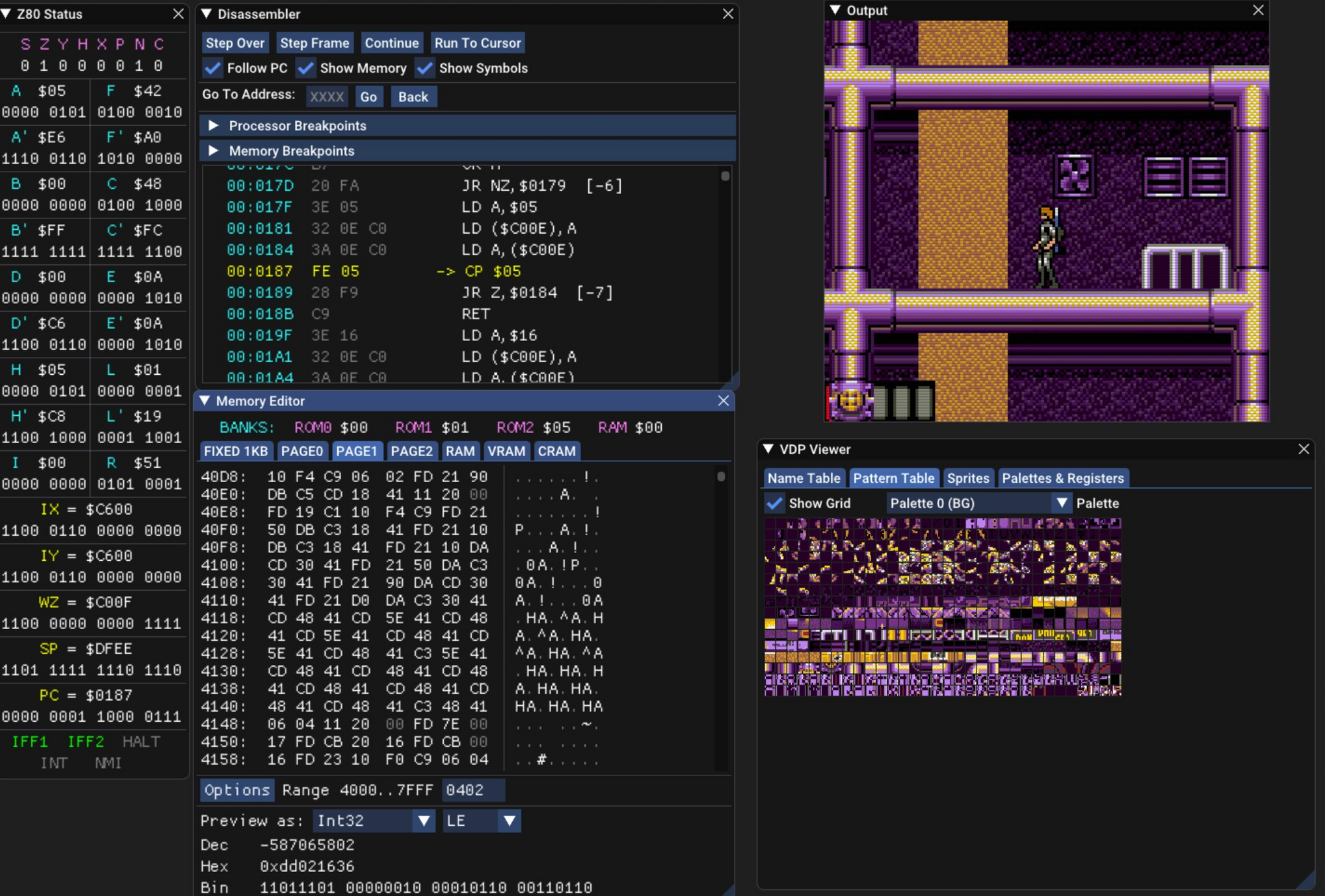Select JR Z,$0184 instruction line

pyautogui.click(x=466, y=293)
